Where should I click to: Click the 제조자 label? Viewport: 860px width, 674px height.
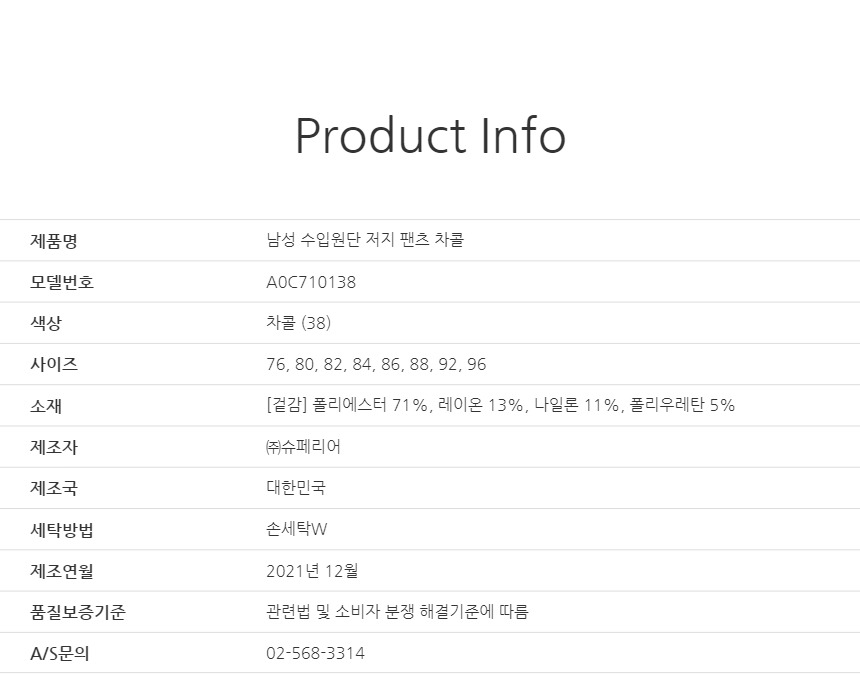(x=54, y=447)
